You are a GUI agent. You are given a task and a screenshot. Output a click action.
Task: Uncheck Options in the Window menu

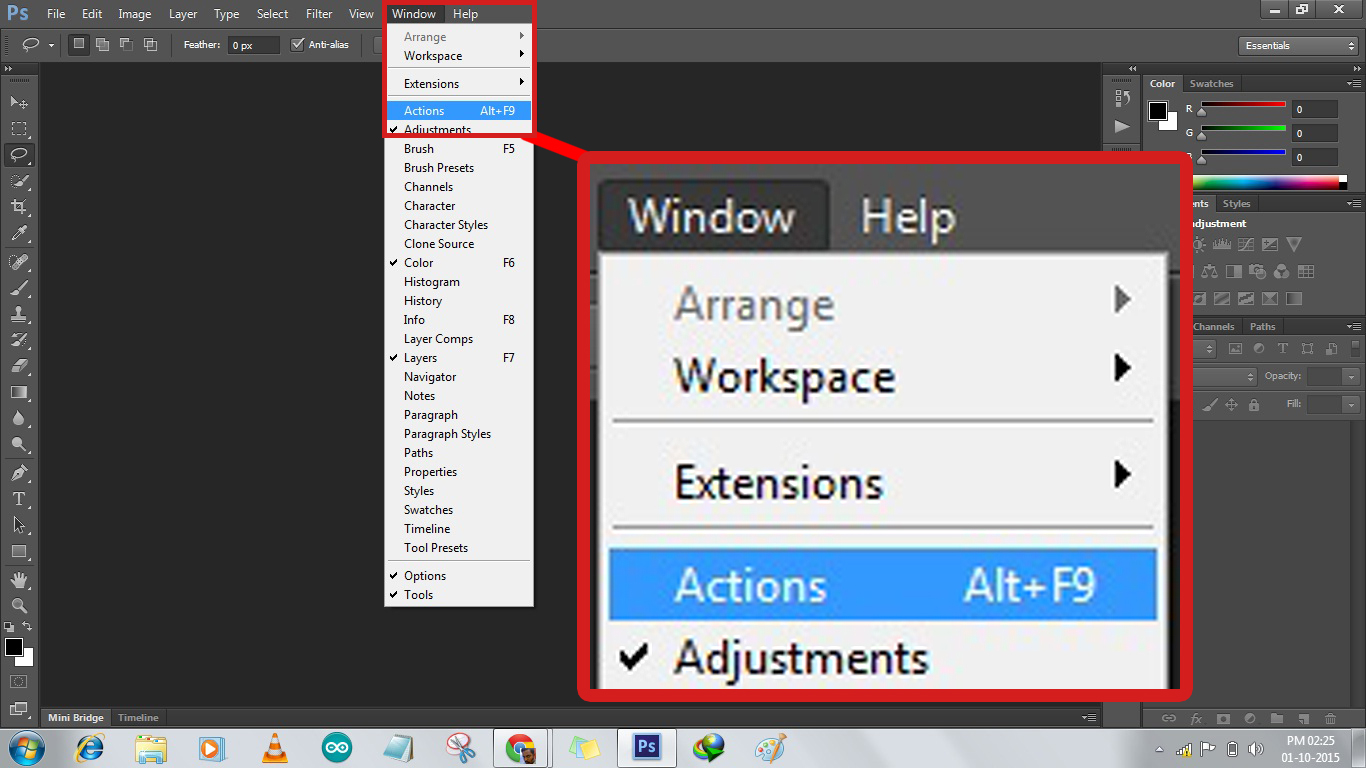click(459, 576)
